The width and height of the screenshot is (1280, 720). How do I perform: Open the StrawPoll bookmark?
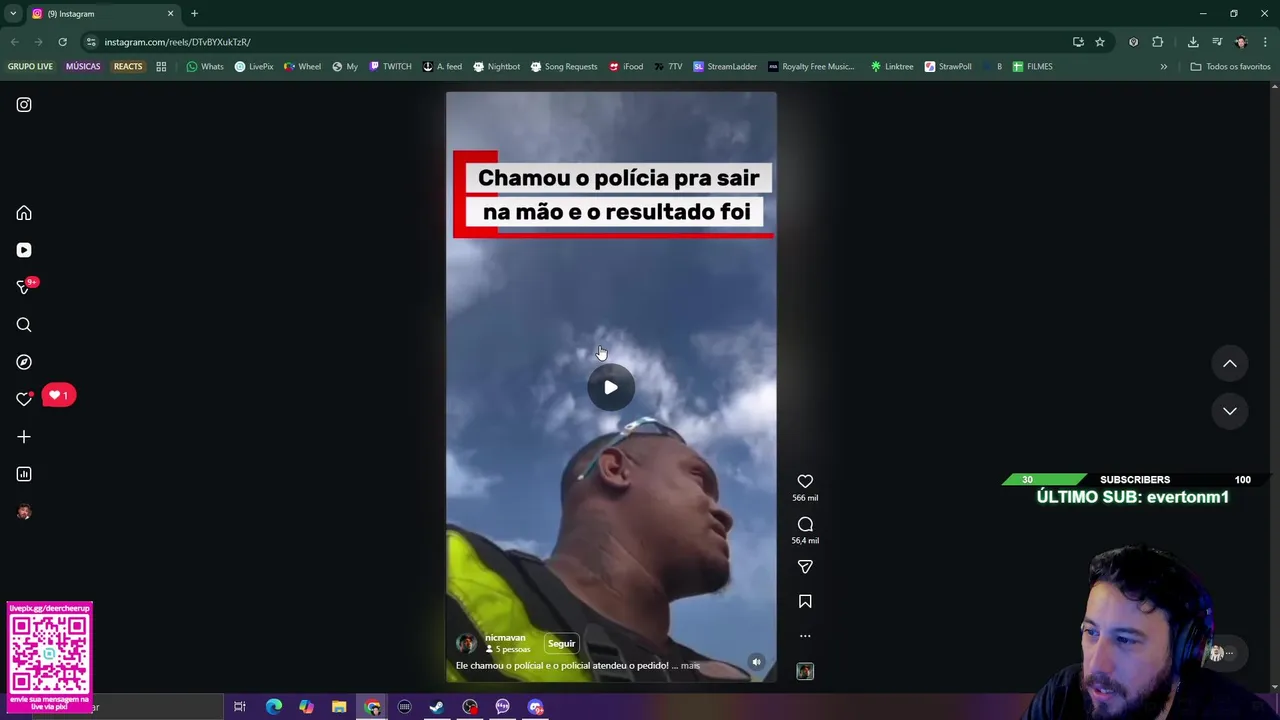(x=948, y=67)
